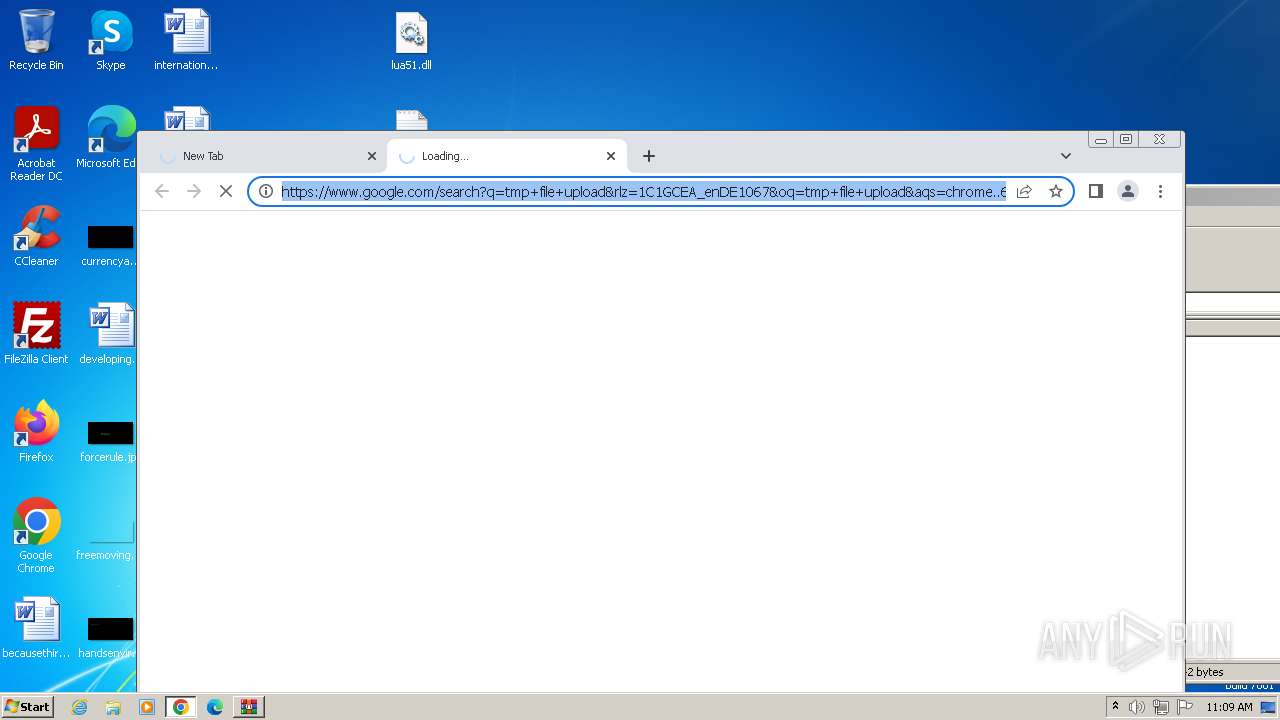The height and width of the screenshot is (720, 1280).
Task: Open Action Center flag icon
Action: point(1185,707)
